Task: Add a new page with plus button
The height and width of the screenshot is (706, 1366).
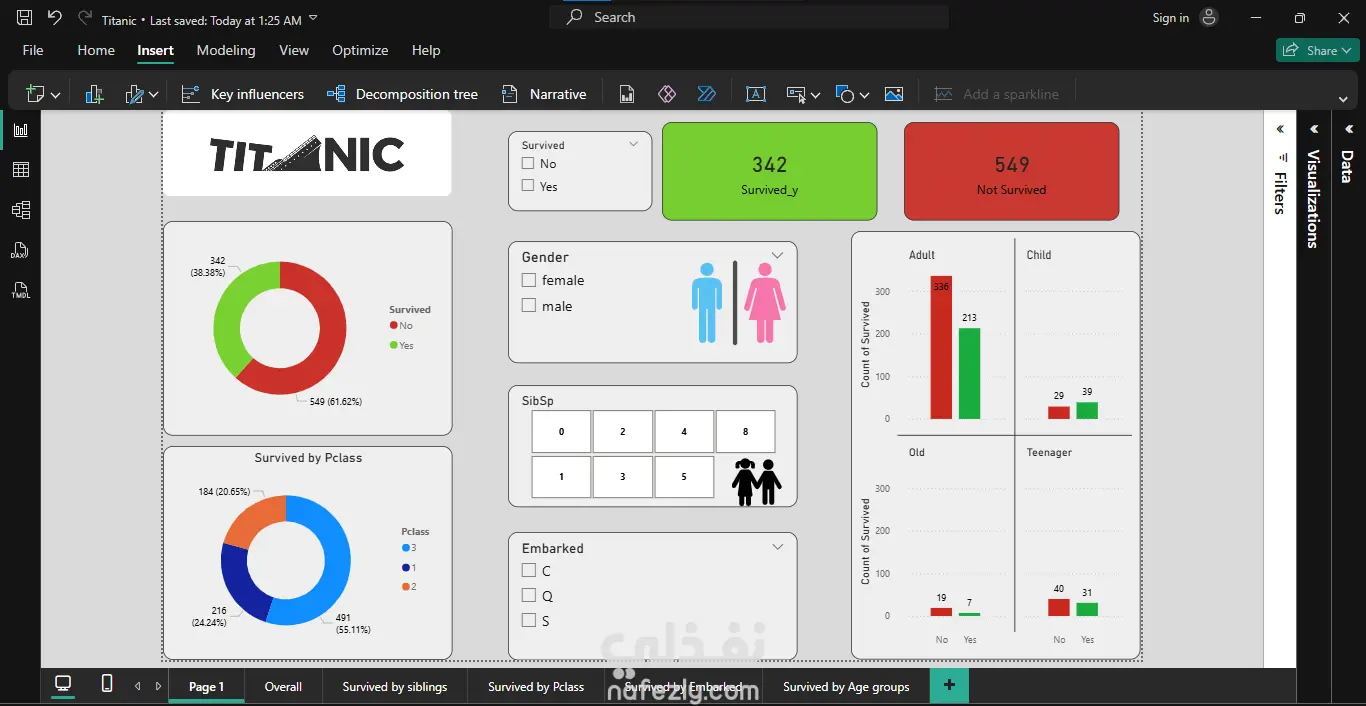Action: [949, 685]
